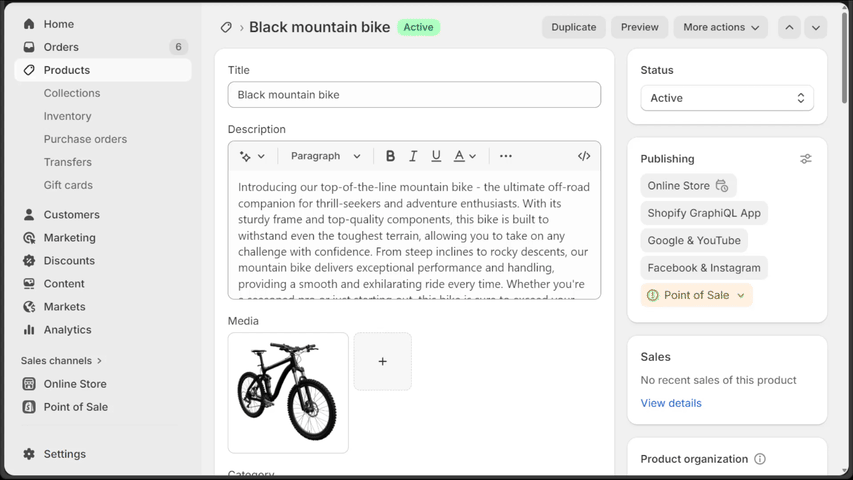The width and height of the screenshot is (853, 480).
Task: Open Purchase orders in sidebar
Action: pyautogui.click(x=85, y=139)
